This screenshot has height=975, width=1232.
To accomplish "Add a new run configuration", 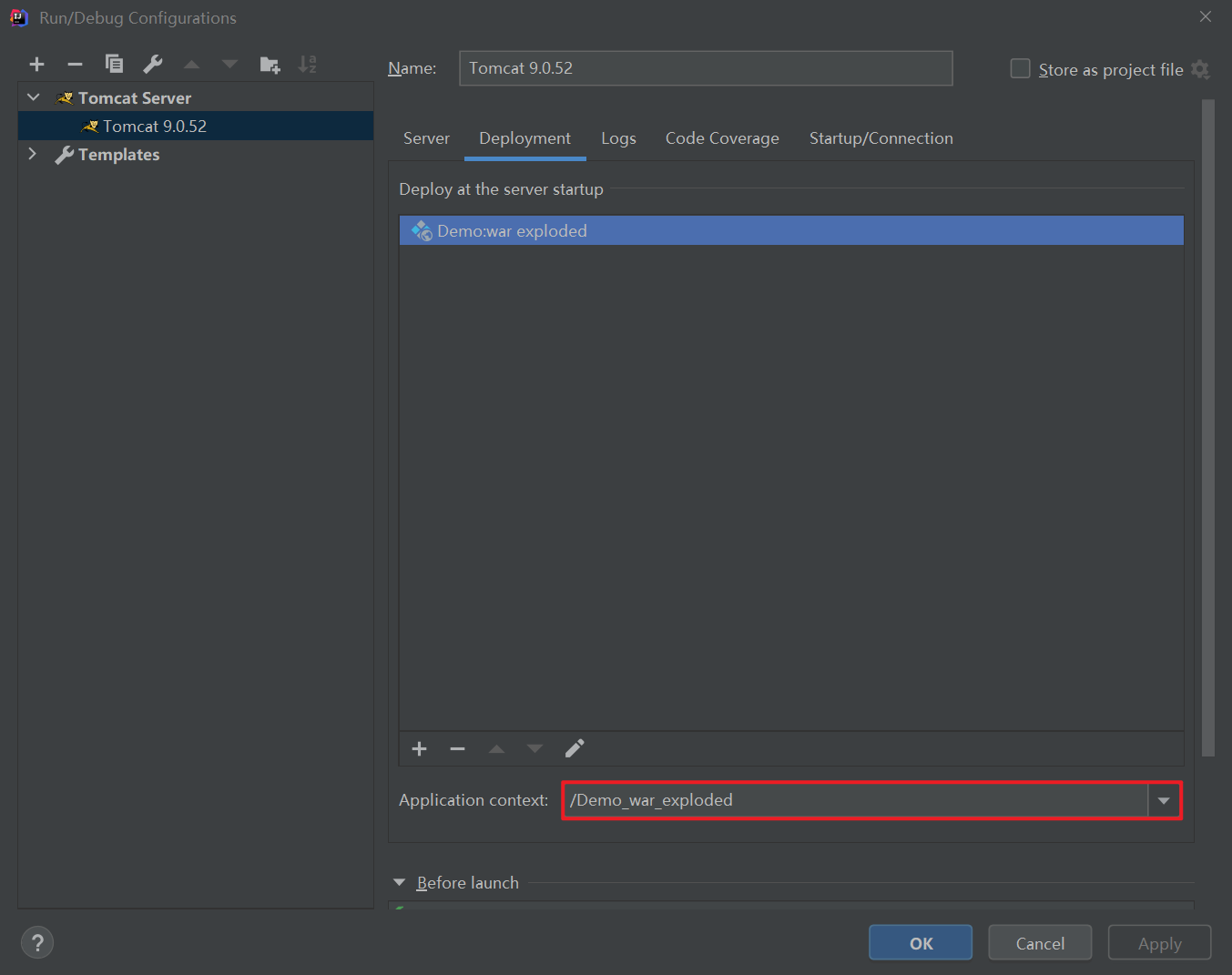I will (x=36, y=65).
